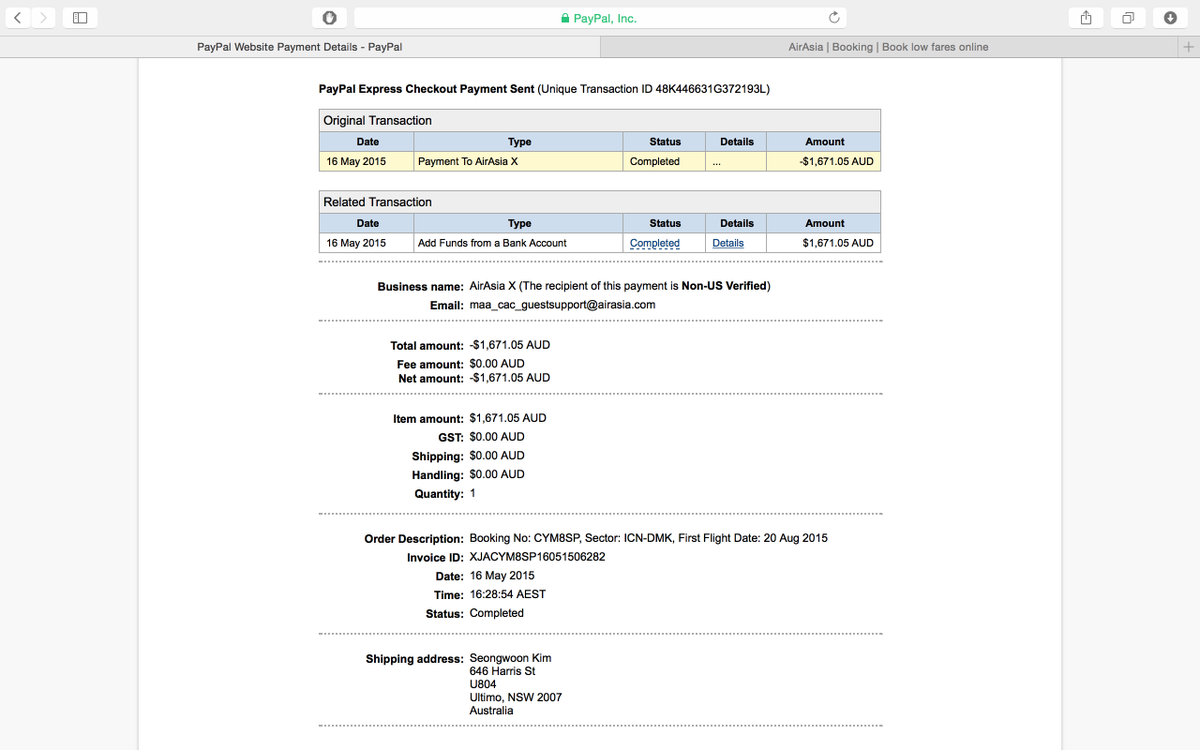Screen dimensions: 1200x750
Task: Click the 'Non-US Verified' recipient text
Action: tap(724, 286)
